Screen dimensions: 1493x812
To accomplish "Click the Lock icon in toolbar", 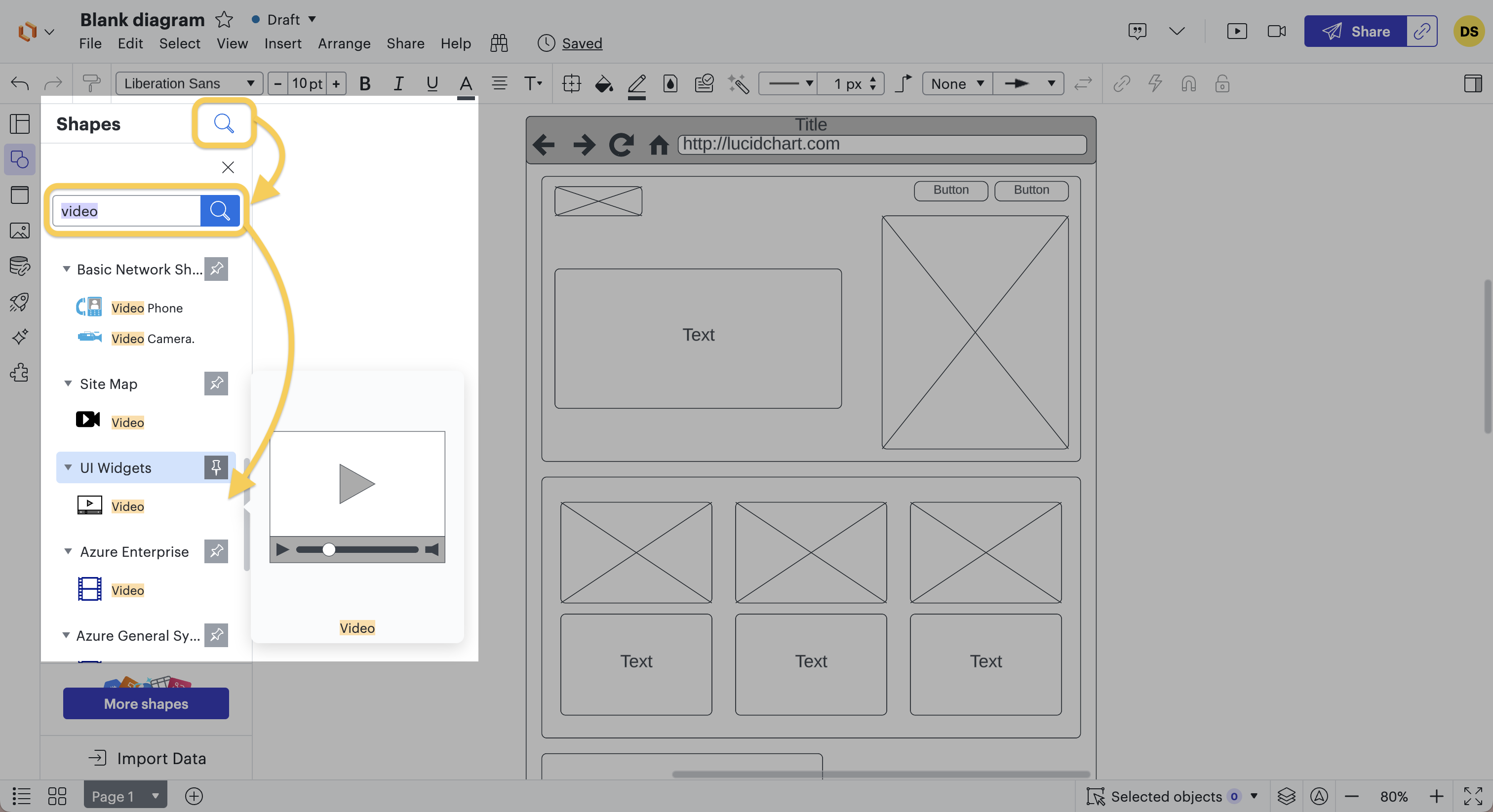I will [x=1222, y=84].
